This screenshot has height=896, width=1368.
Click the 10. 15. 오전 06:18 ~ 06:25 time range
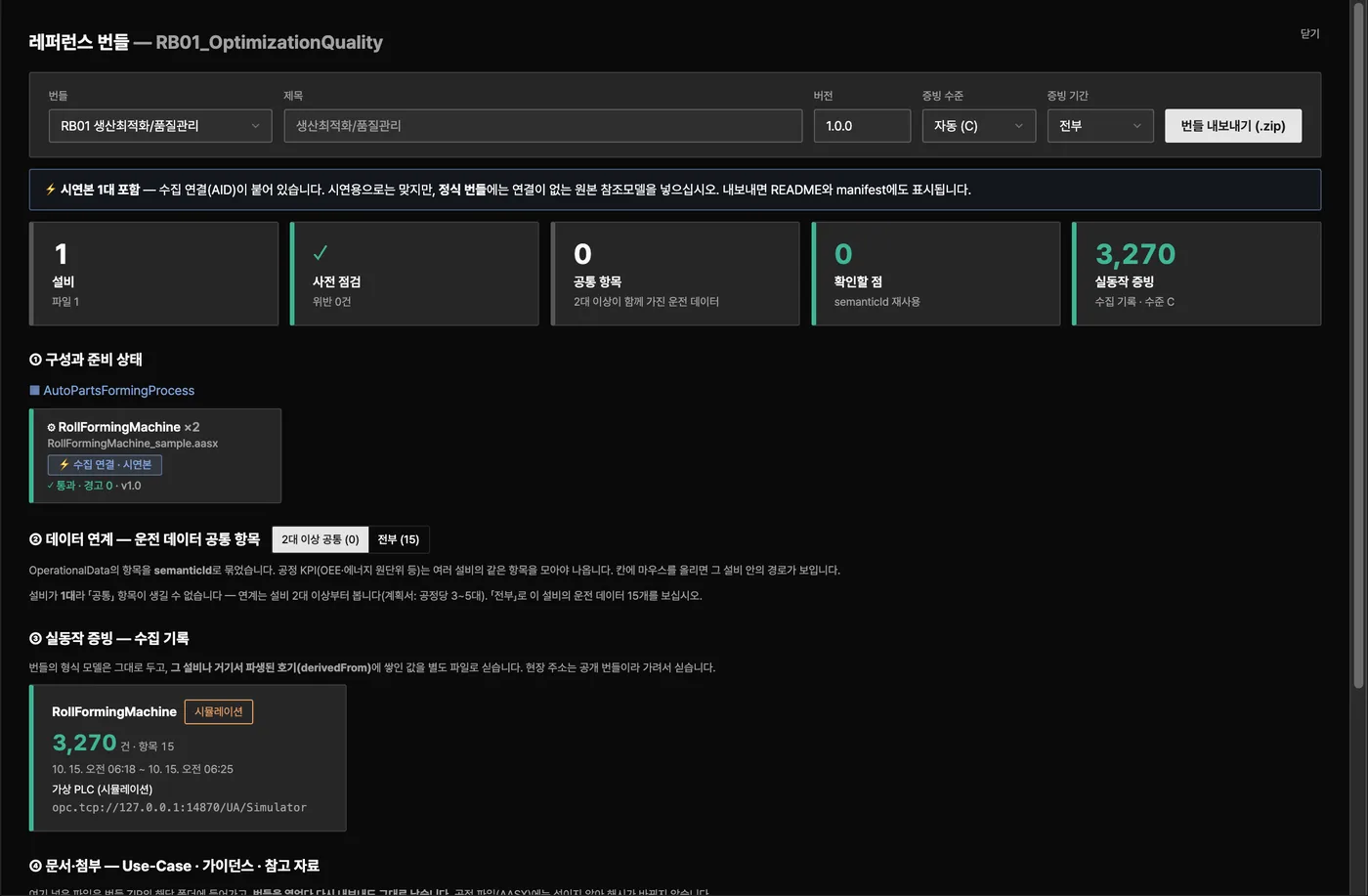coord(143,769)
